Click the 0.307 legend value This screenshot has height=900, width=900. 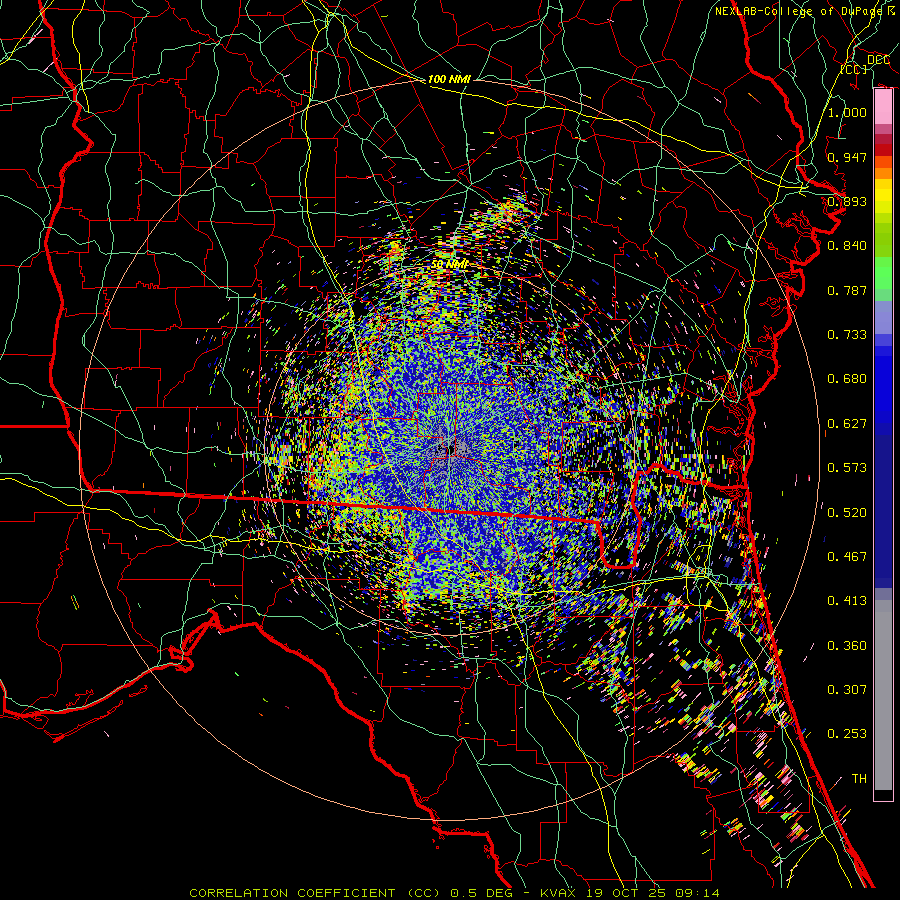click(847, 690)
